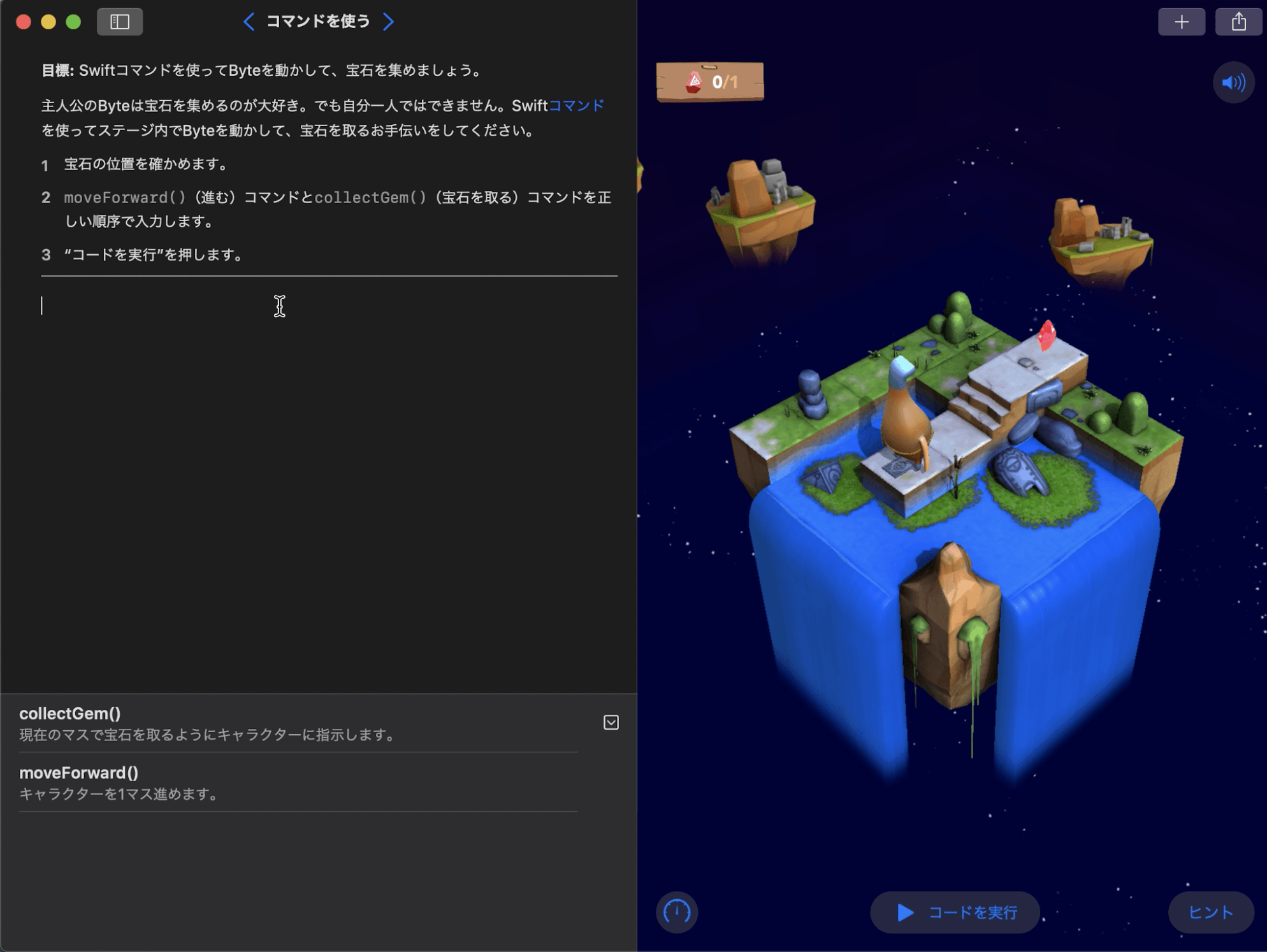Go to the previous page chevron

pyautogui.click(x=249, y=22)
